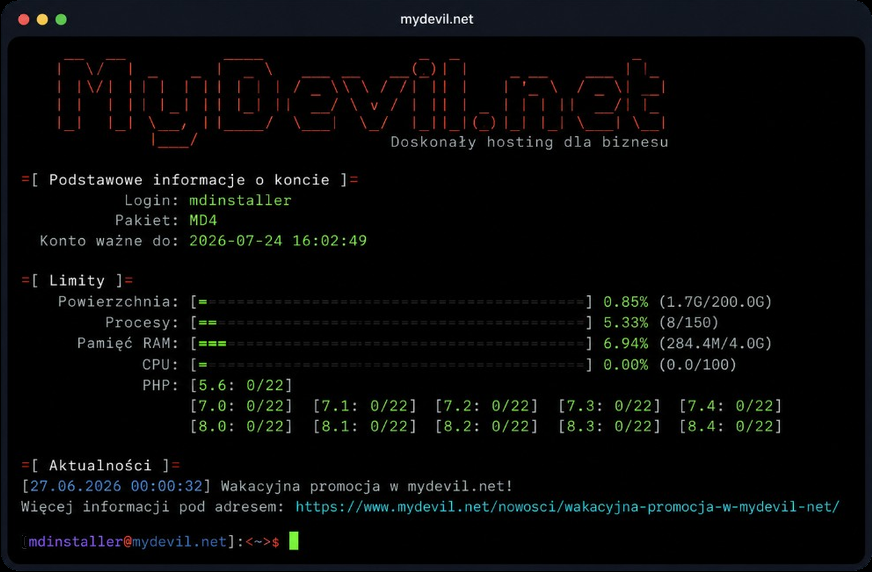Screen dimensions: 872x572
Task: Click the CPU usage progress bar
Action: 392,365
